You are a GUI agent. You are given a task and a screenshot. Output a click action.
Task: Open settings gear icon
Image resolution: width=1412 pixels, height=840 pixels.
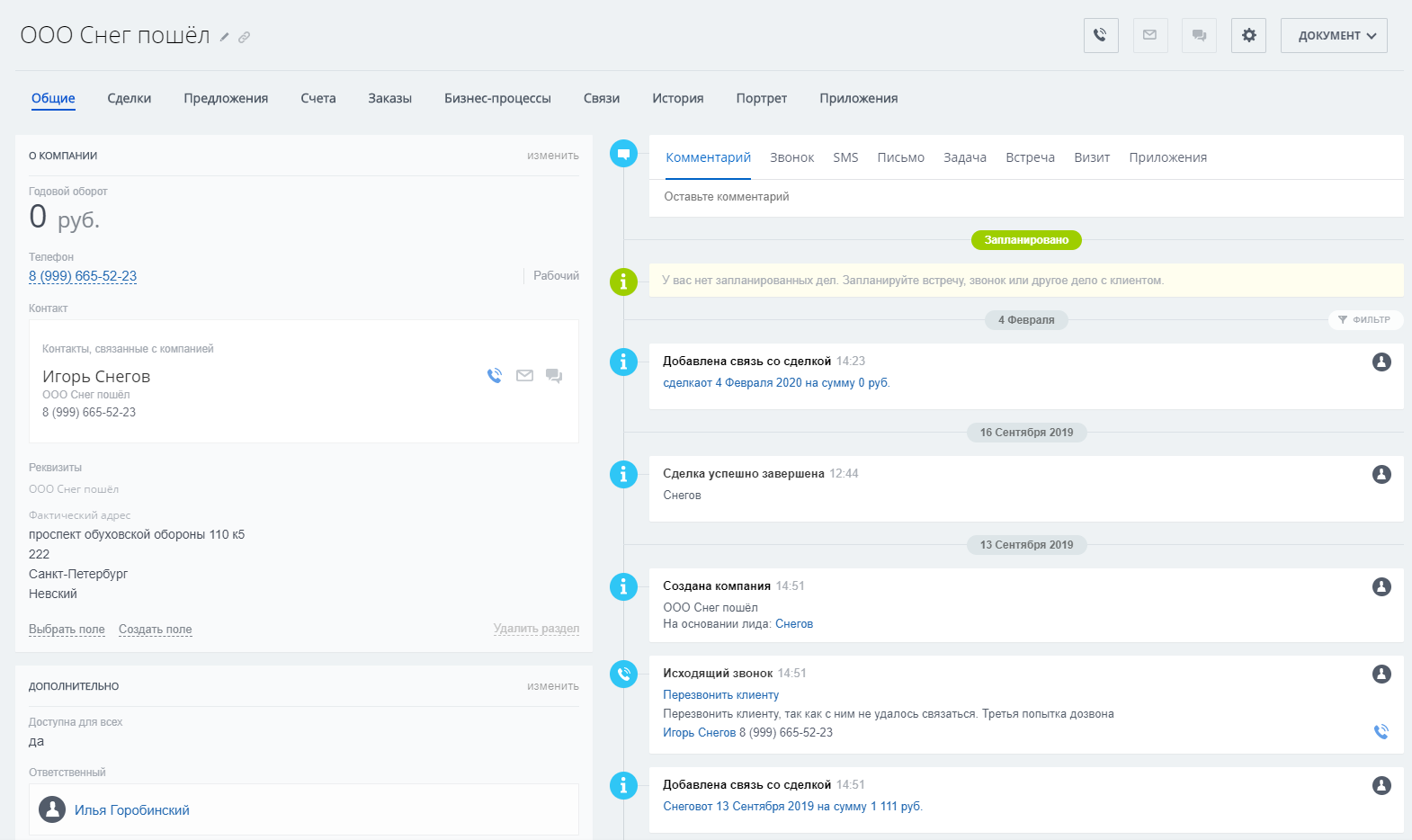click(x=1248, y=36)
